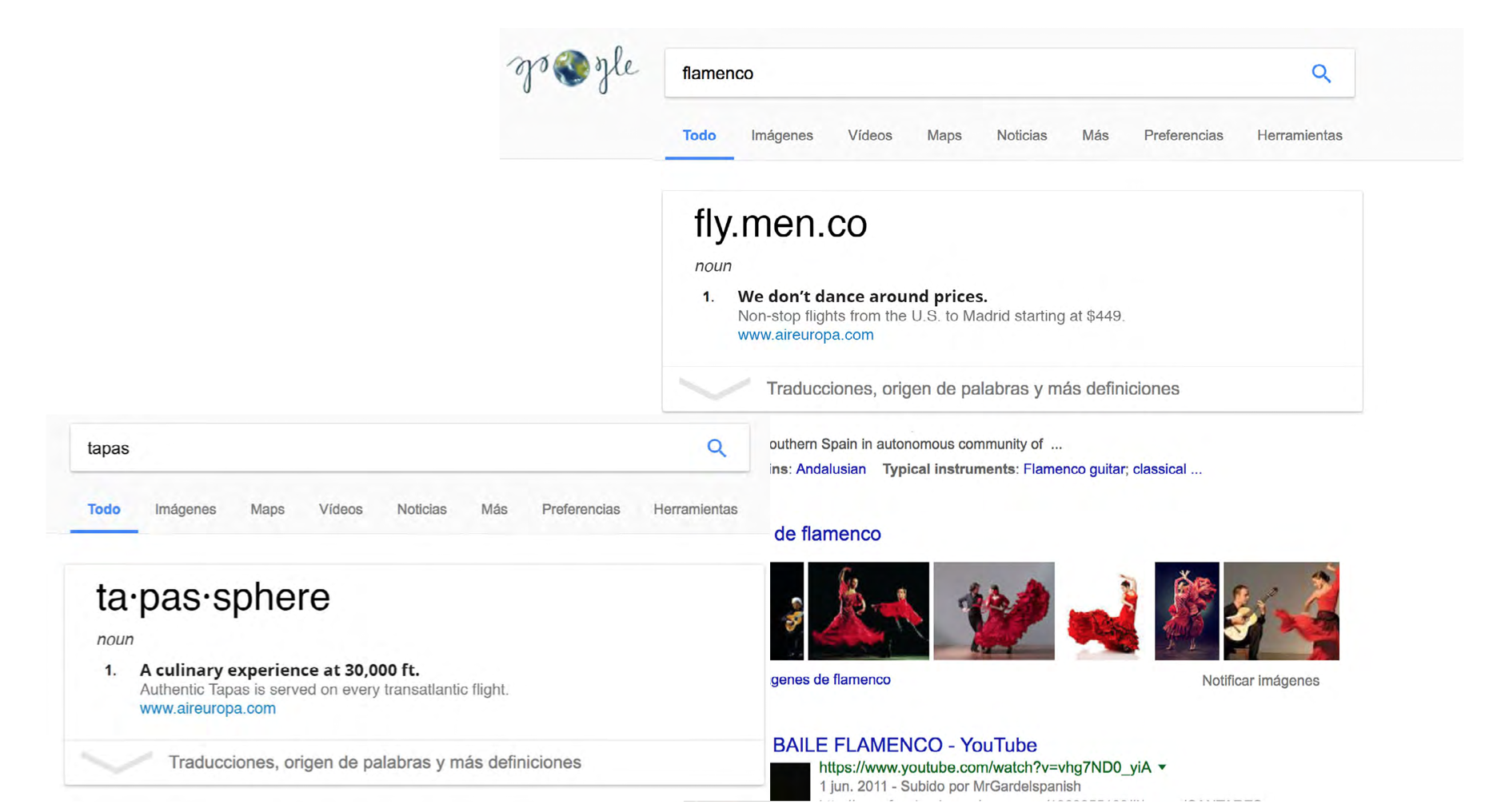Click the Andalusian link

coord(831,469)
